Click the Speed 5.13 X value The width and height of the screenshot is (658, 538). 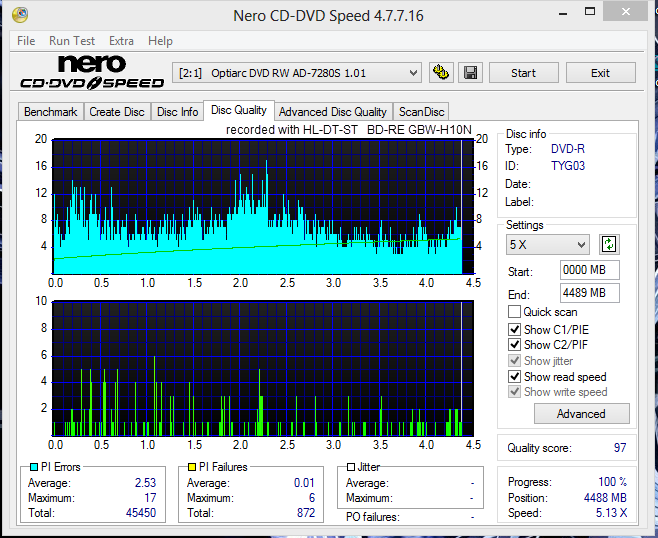[x=611, y=513]
